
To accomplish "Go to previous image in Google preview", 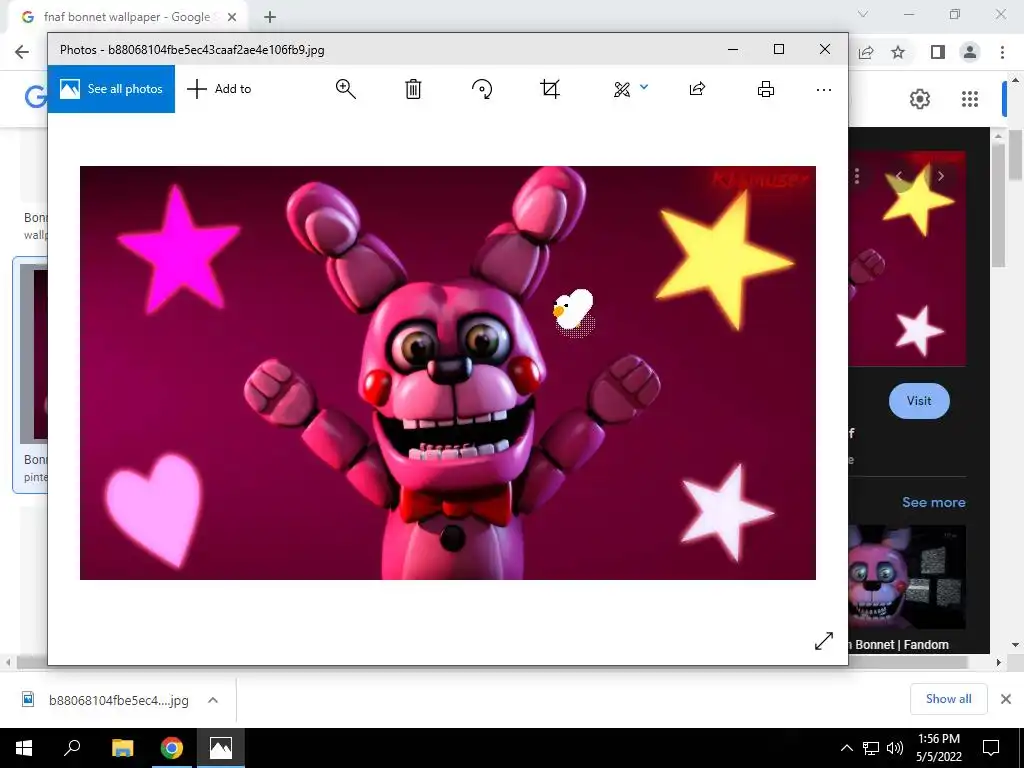I will pyautogui.click(x=899, y=176).
